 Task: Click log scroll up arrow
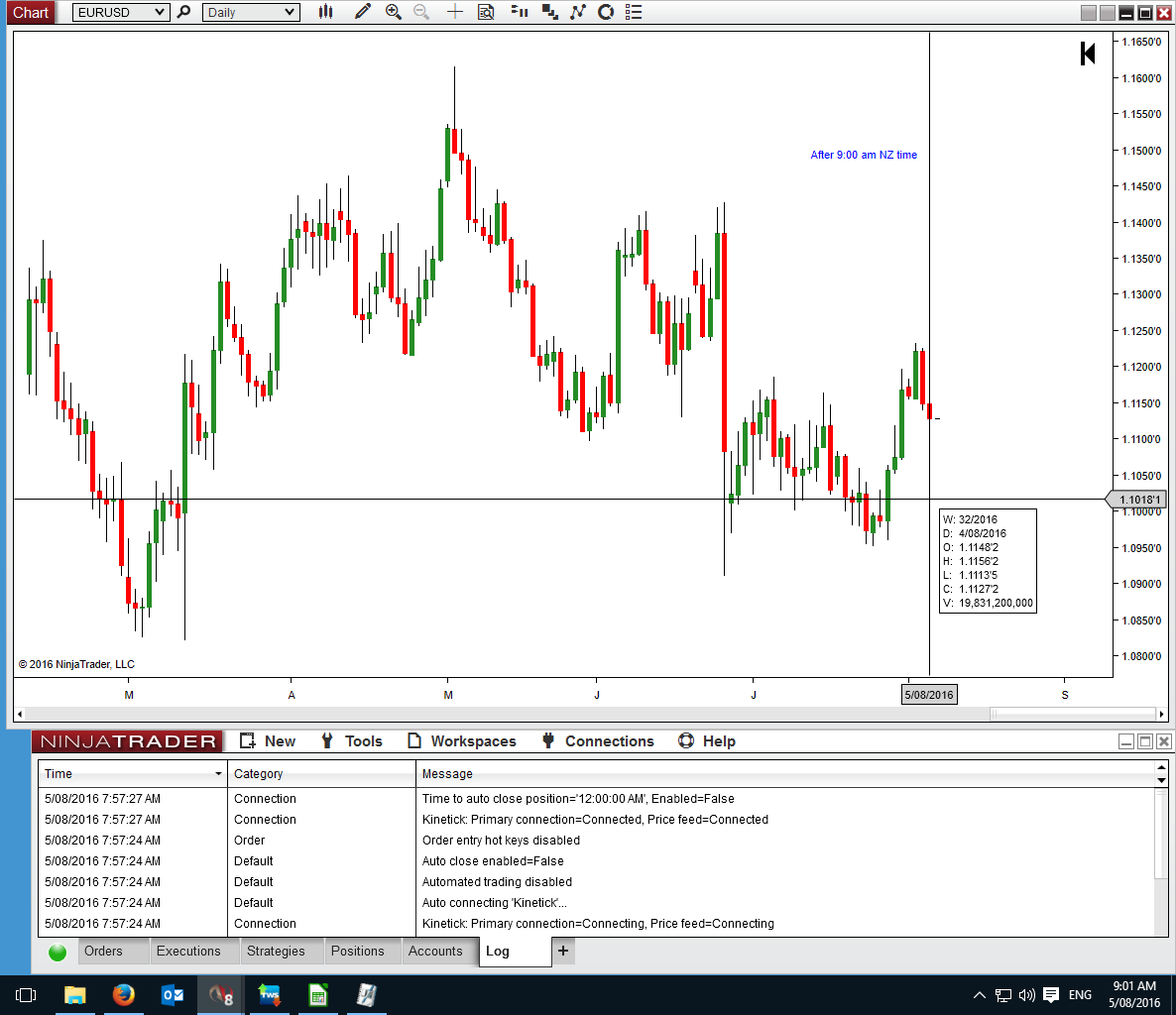coord(1161,767)
